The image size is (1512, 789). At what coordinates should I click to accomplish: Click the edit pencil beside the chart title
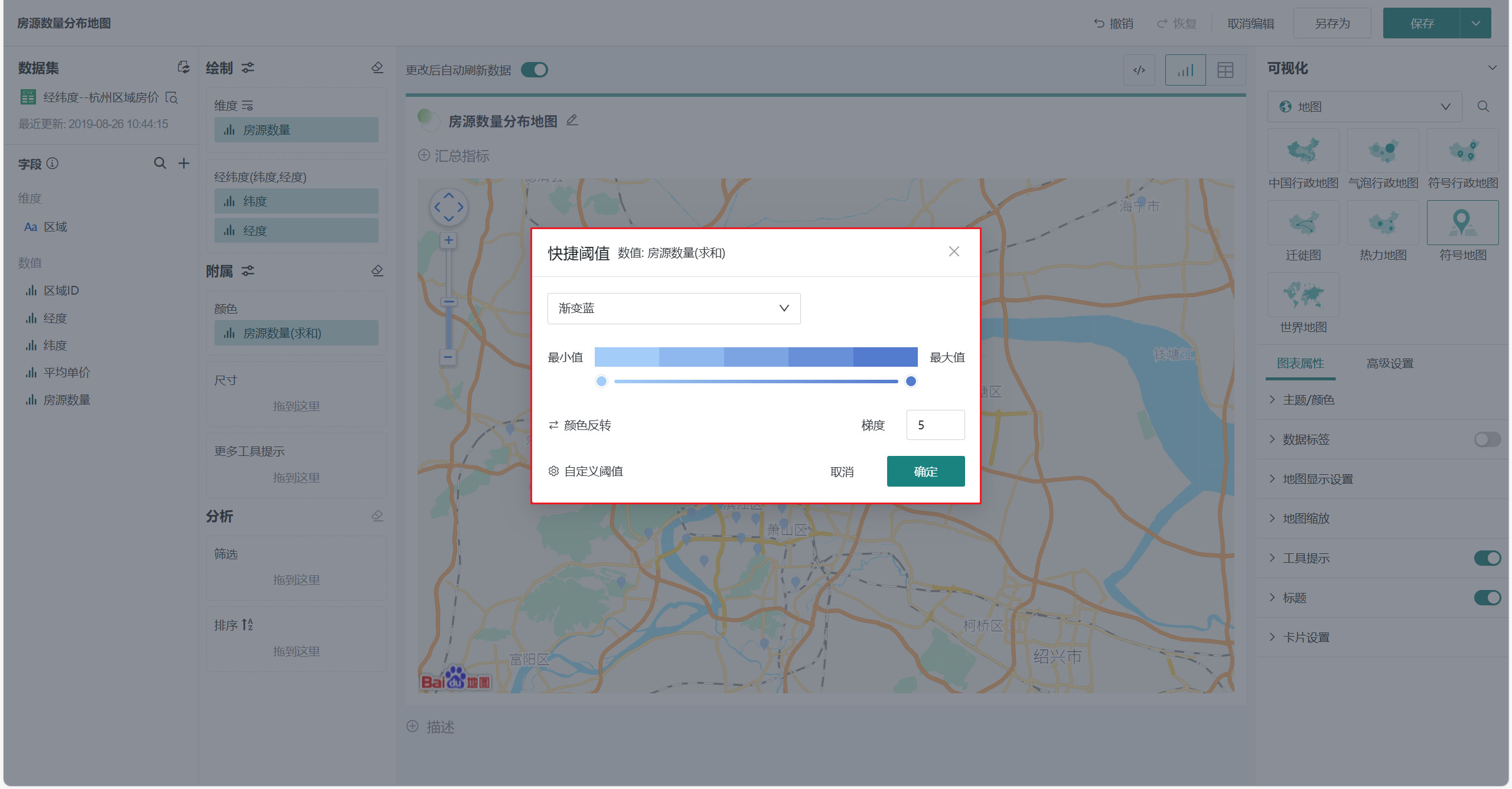pos(572,120)
